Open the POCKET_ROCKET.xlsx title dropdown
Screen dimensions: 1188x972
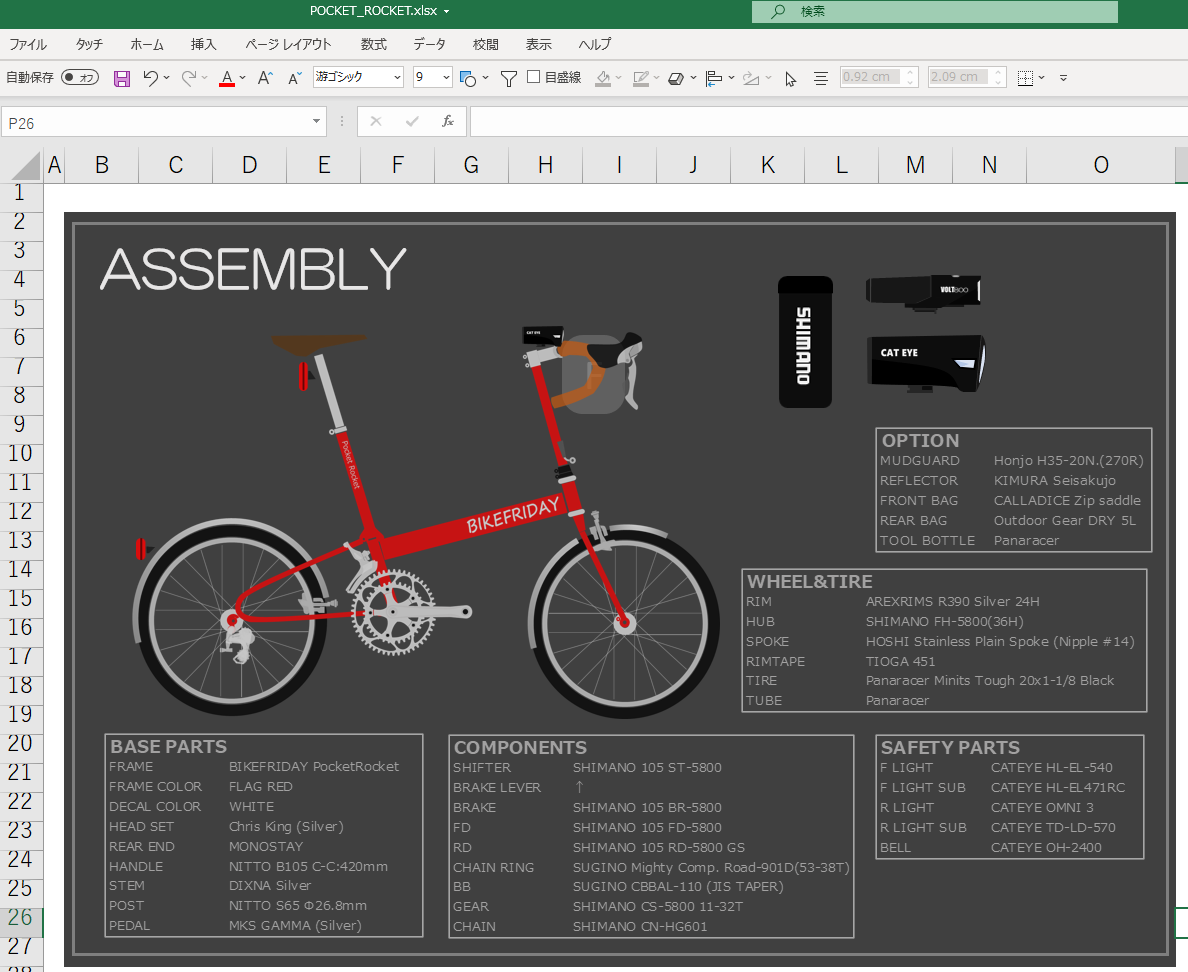[x=446, y=11]
